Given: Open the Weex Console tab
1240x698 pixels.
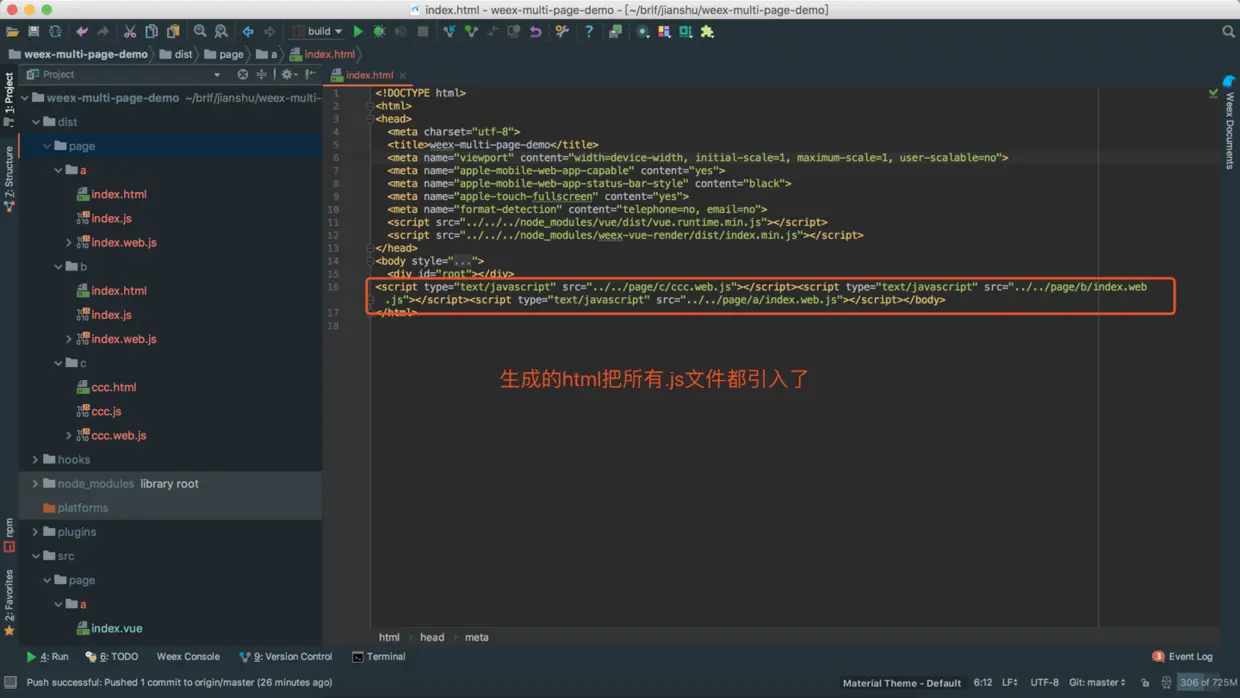Looking at the screenshot, I should pos(188,657).
